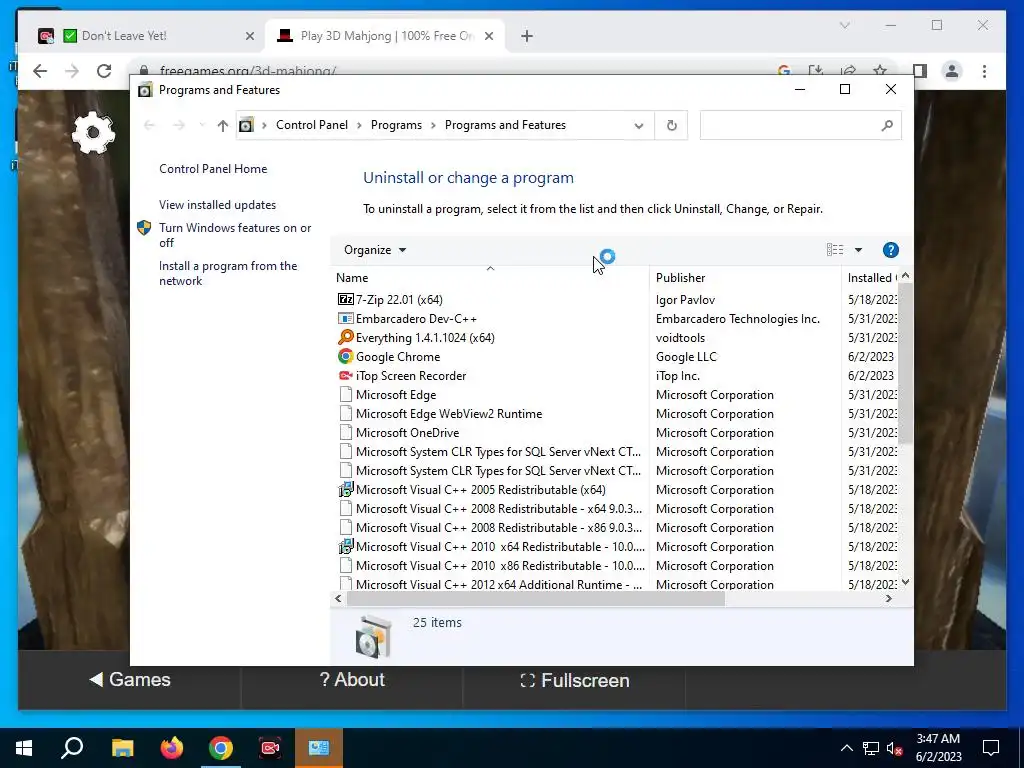Open the Chrome tab search dropdown
Screen dimensions: 1024x768
[844, 25]
